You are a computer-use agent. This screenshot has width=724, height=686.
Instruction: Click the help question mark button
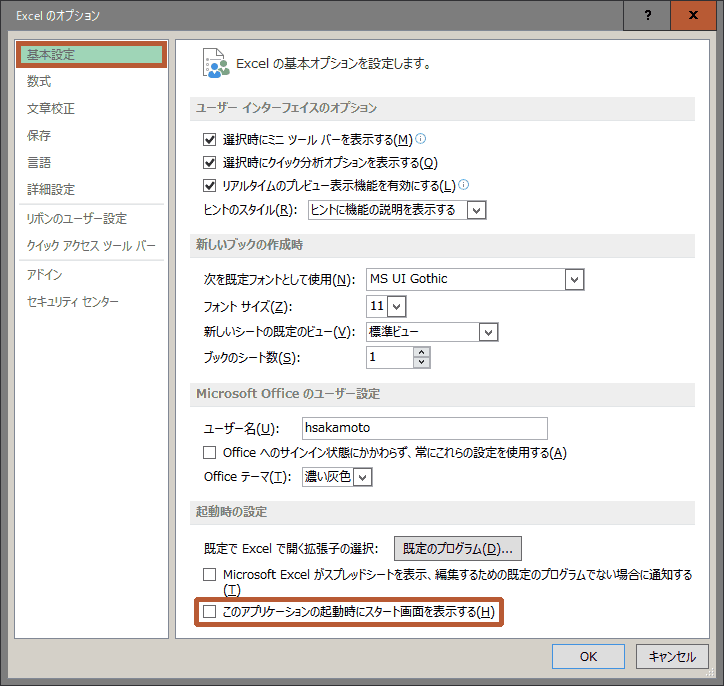point(647,15)
